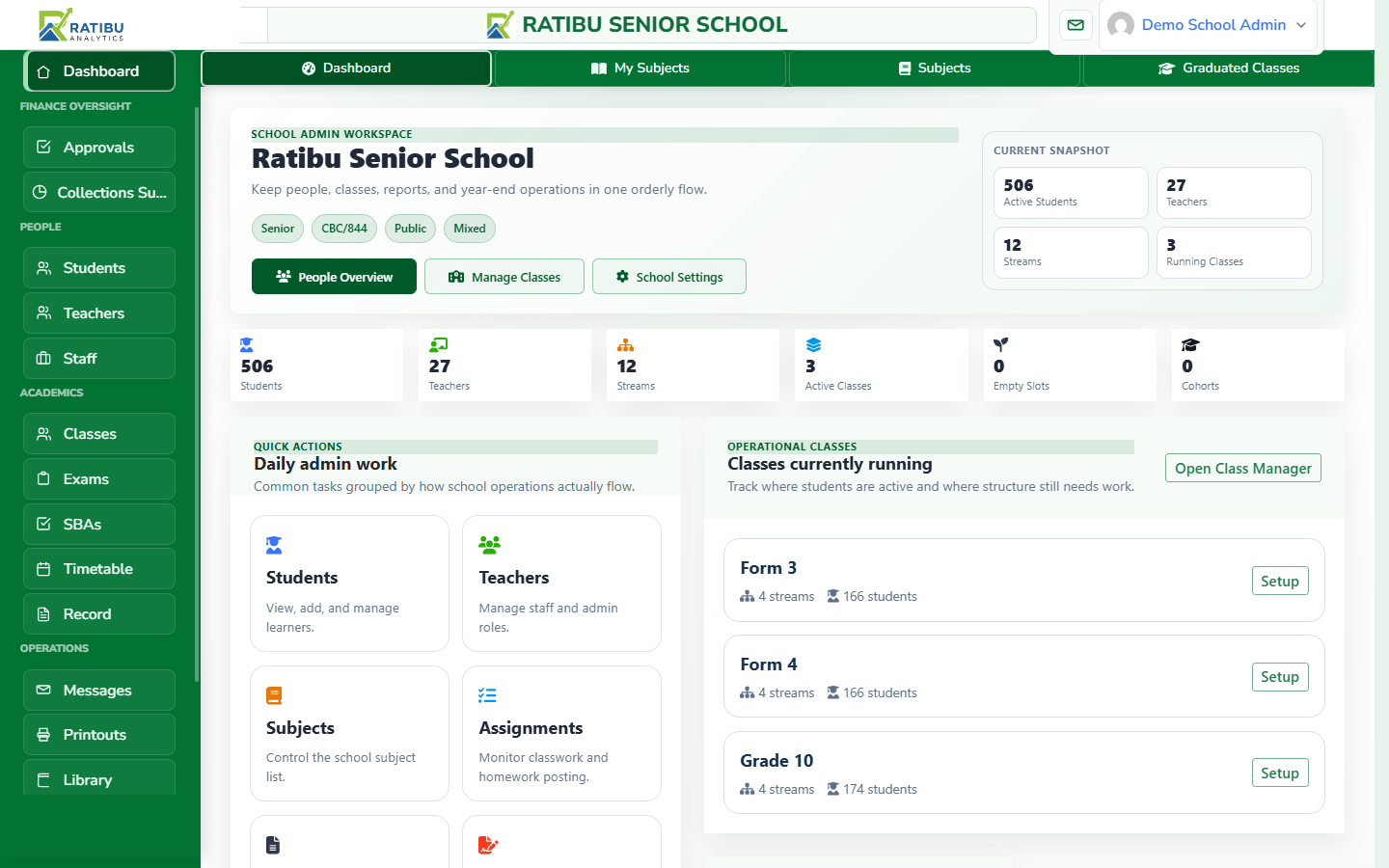Switch to the Subjects tab

(x=935, y=68)
